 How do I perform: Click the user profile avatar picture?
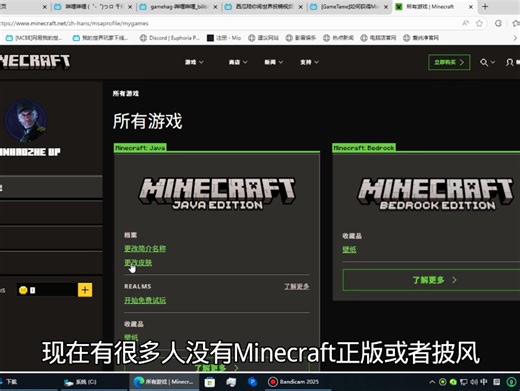(26, 121)
